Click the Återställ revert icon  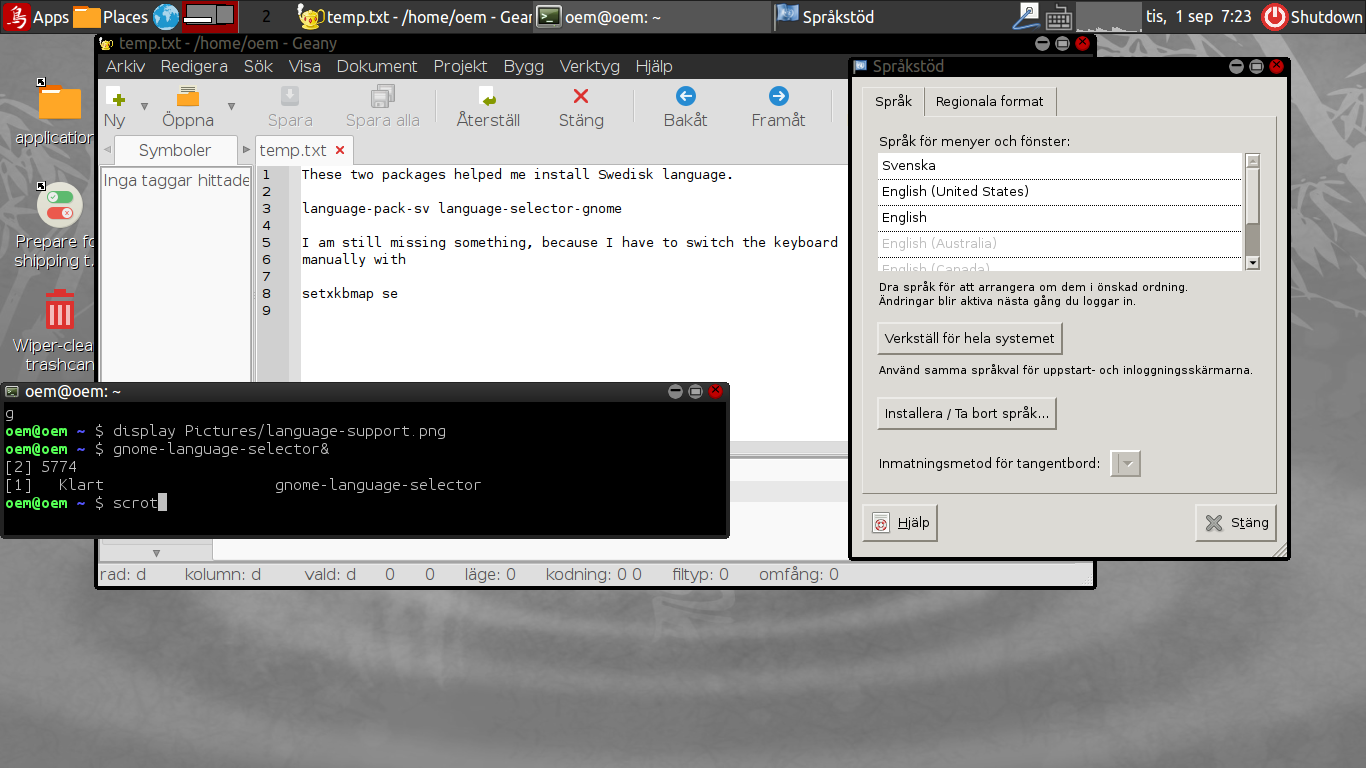tap(488, 97)
